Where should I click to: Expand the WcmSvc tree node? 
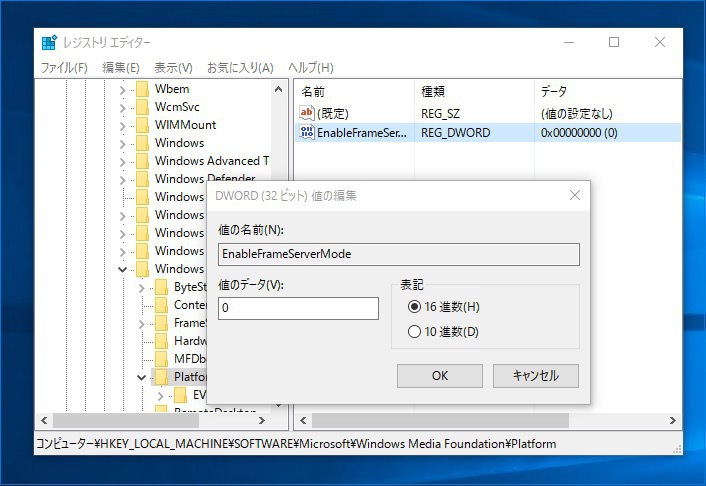122,108
